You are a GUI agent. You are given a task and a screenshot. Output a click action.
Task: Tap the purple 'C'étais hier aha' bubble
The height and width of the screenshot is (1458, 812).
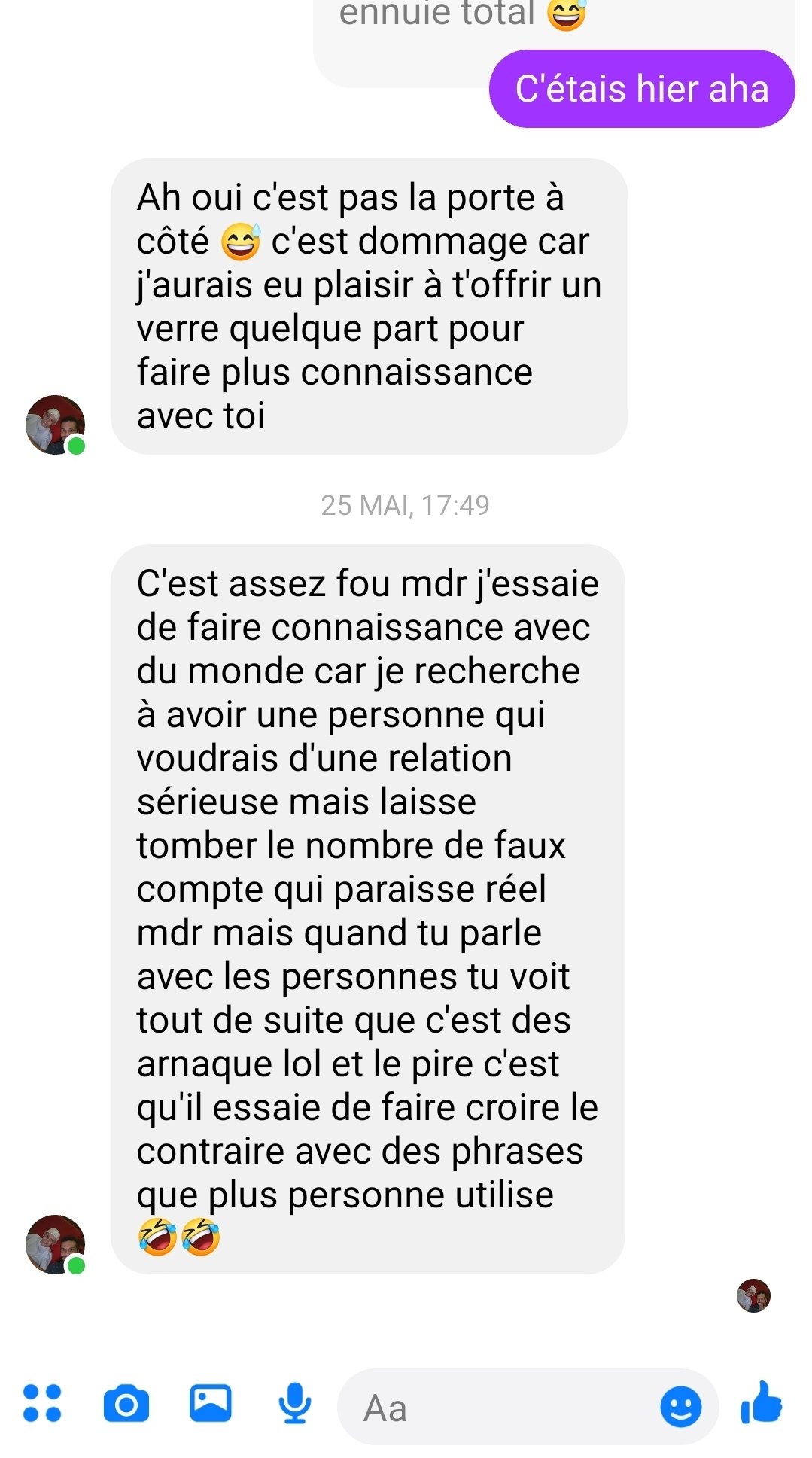pos(642,89)
